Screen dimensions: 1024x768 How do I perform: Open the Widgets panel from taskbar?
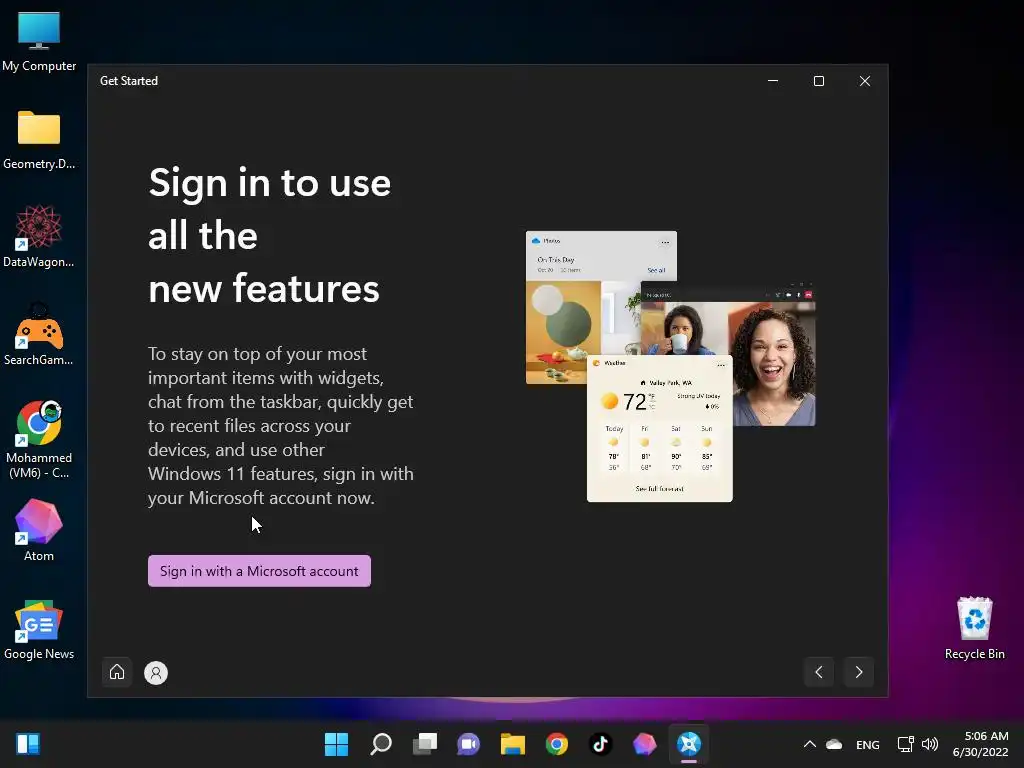click(28, 744)
